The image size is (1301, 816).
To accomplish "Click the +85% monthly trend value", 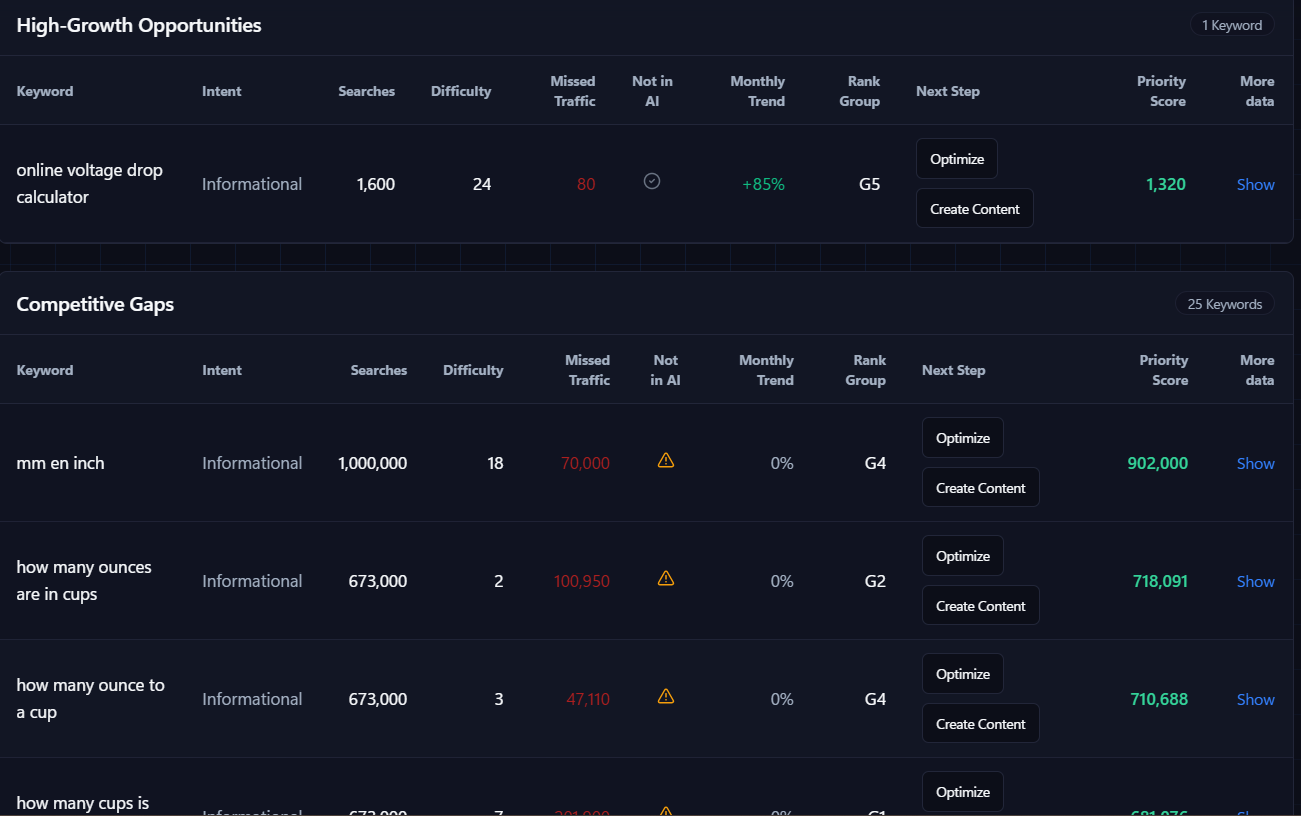I will point(764,184).
